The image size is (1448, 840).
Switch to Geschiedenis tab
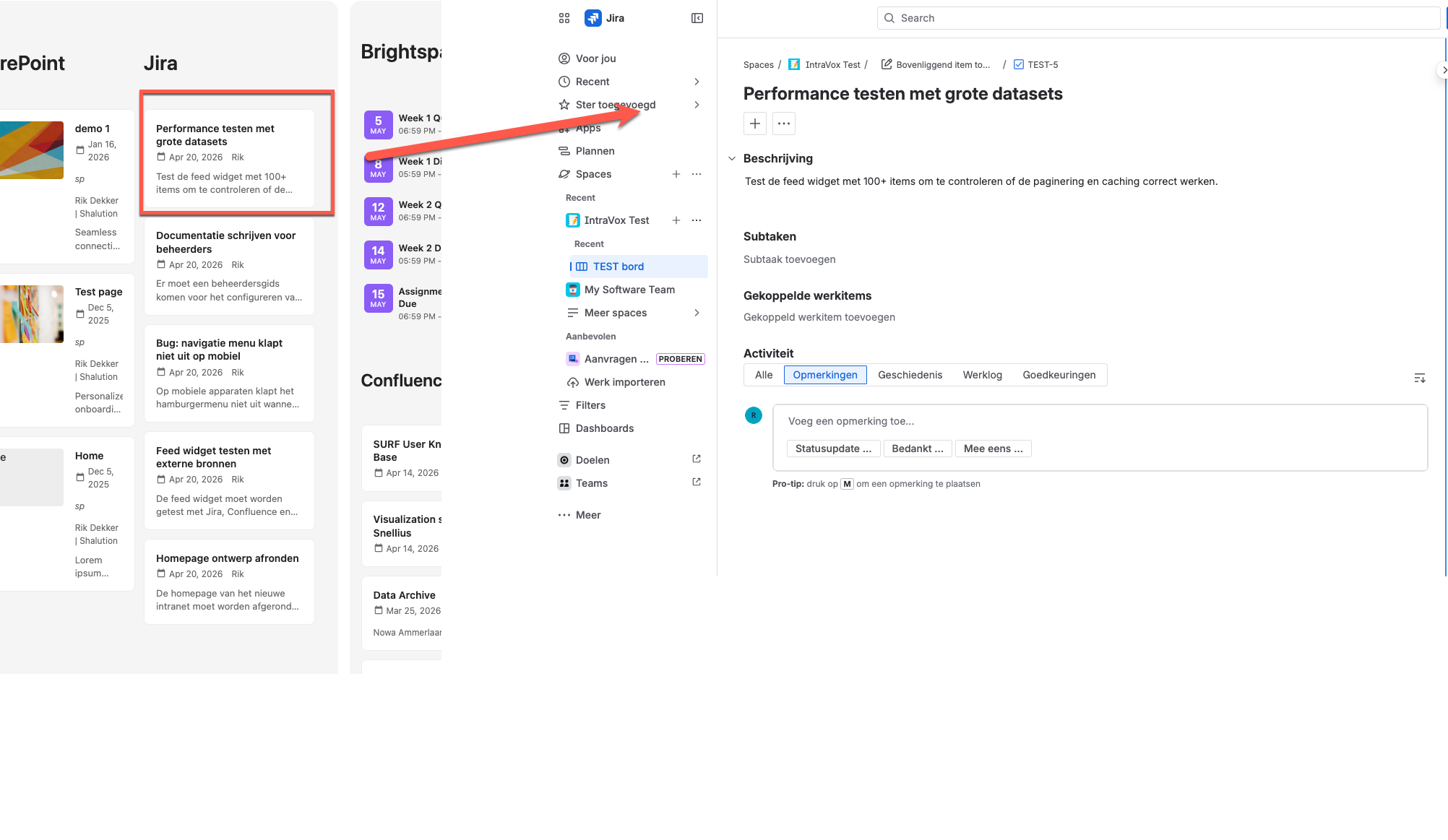(910, 375)
